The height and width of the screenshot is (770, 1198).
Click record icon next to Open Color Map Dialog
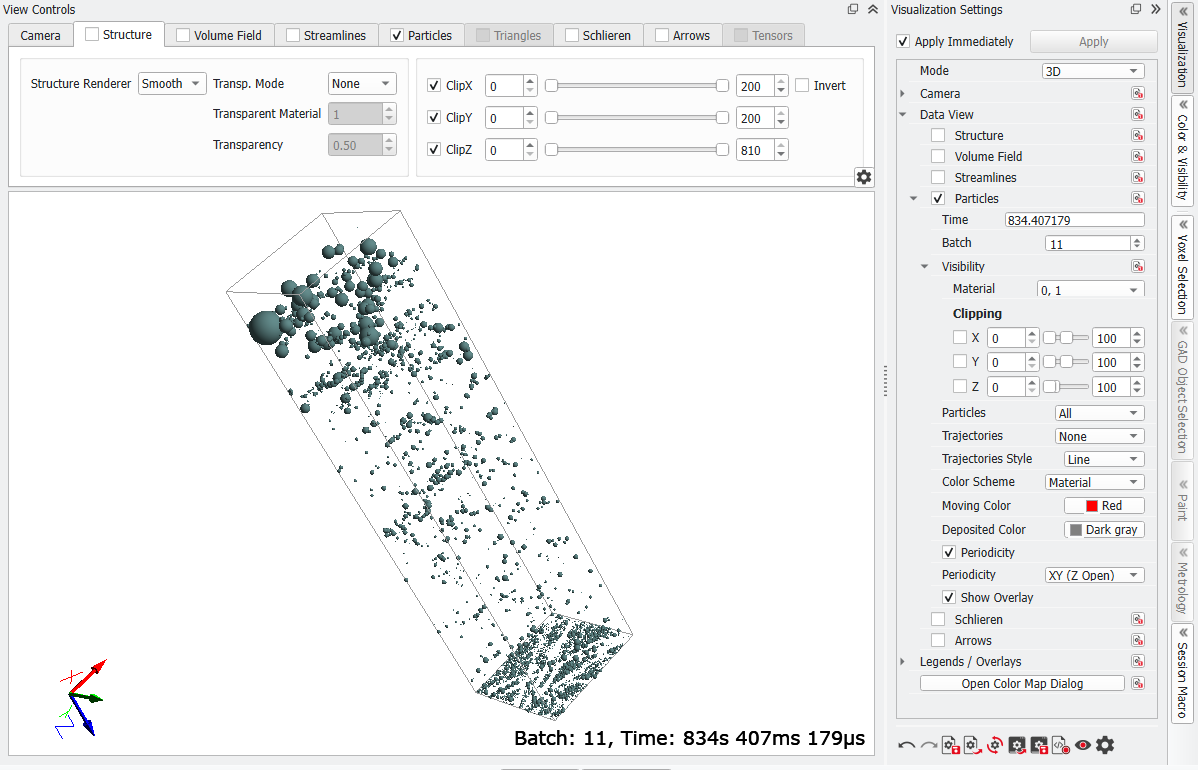click(x=1138, y=684)
